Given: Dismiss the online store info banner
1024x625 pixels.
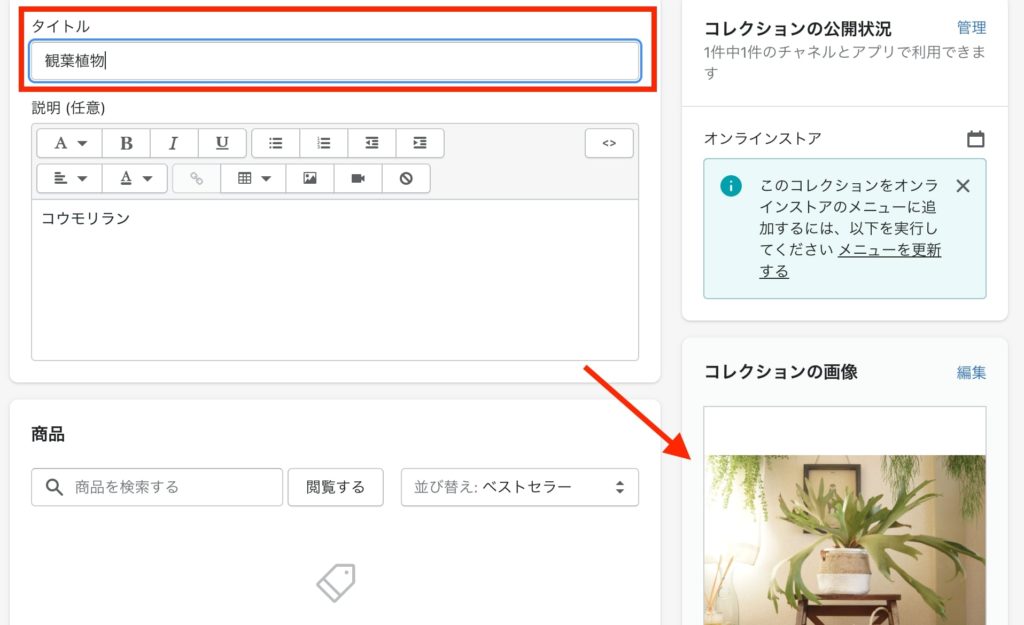Looking at the screenshot, I should 962,185.
